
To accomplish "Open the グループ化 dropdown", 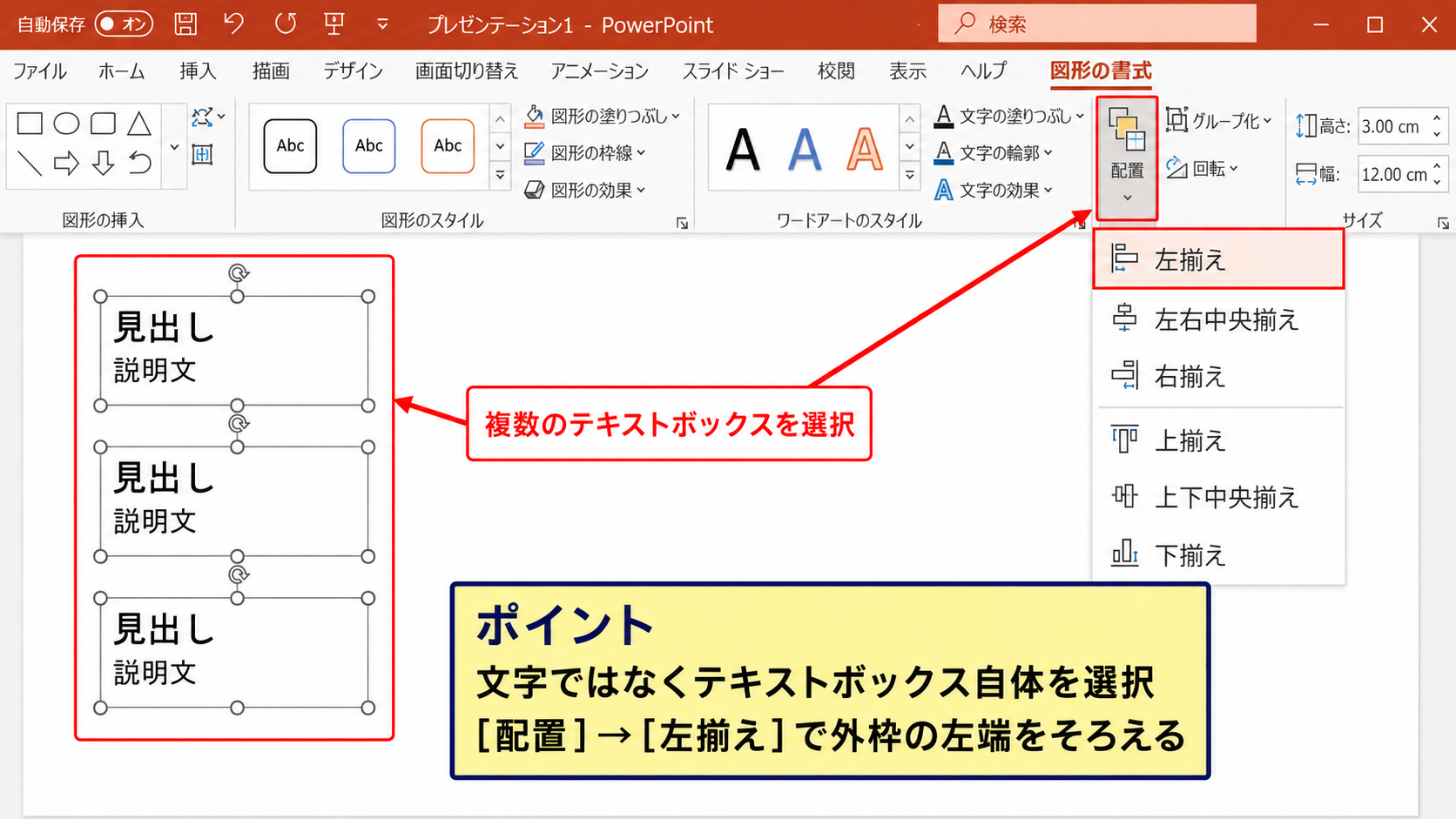I will coord(1219,120).
